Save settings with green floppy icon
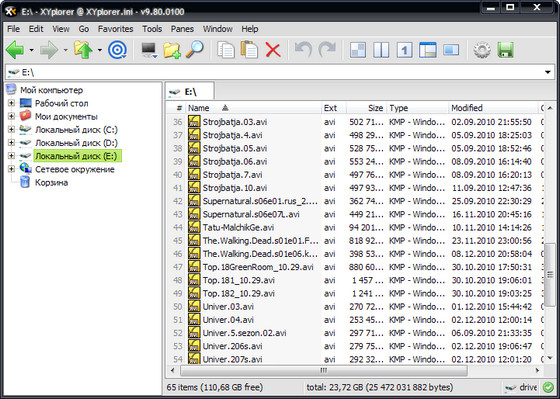The image size is (560, 399). coord(505,50)
